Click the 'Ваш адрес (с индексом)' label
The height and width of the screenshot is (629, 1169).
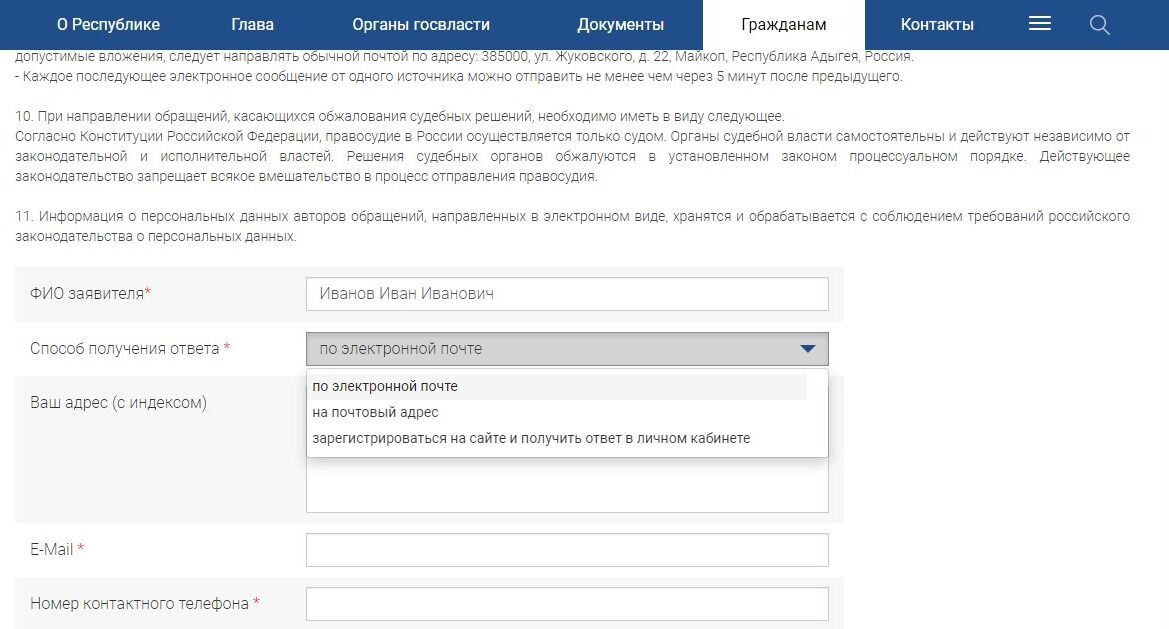[118, 402]
